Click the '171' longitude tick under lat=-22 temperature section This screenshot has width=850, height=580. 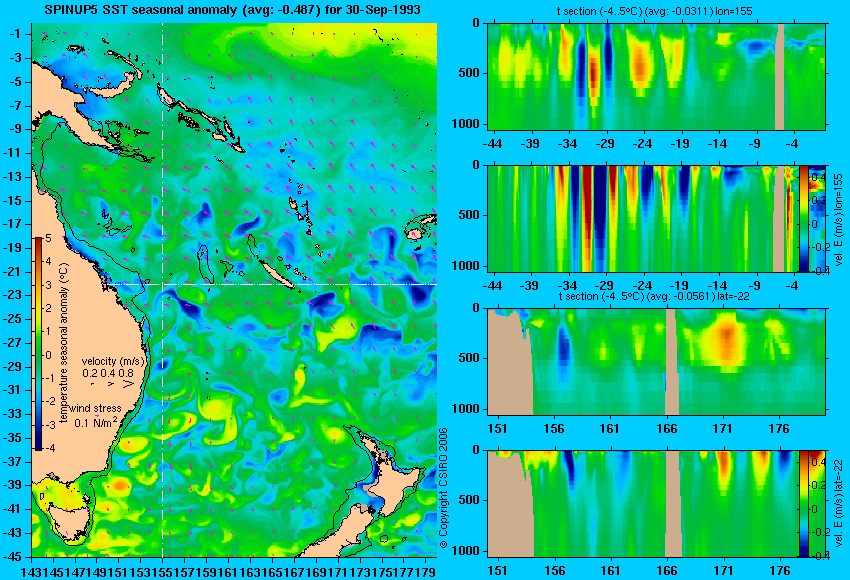click(x=723, y=428)
